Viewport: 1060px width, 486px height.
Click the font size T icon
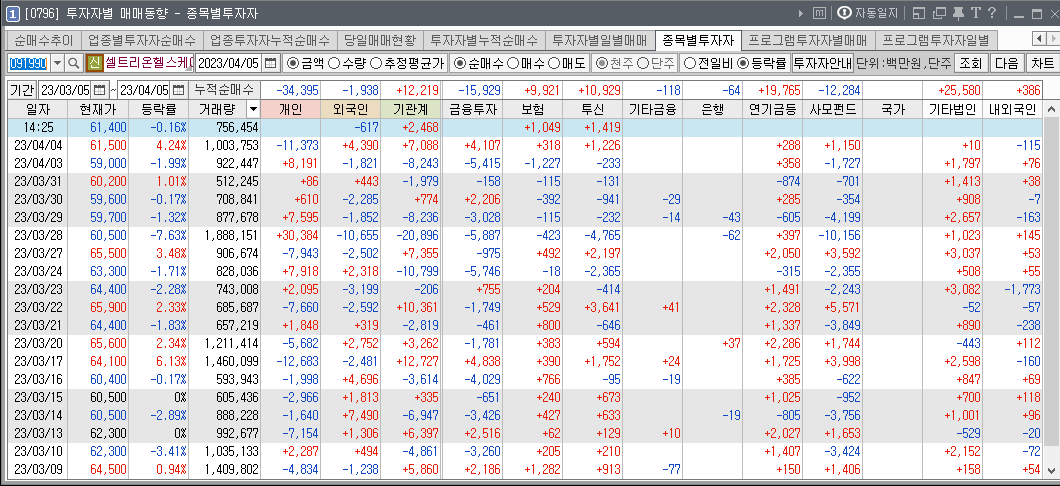(x=975, y=13)
